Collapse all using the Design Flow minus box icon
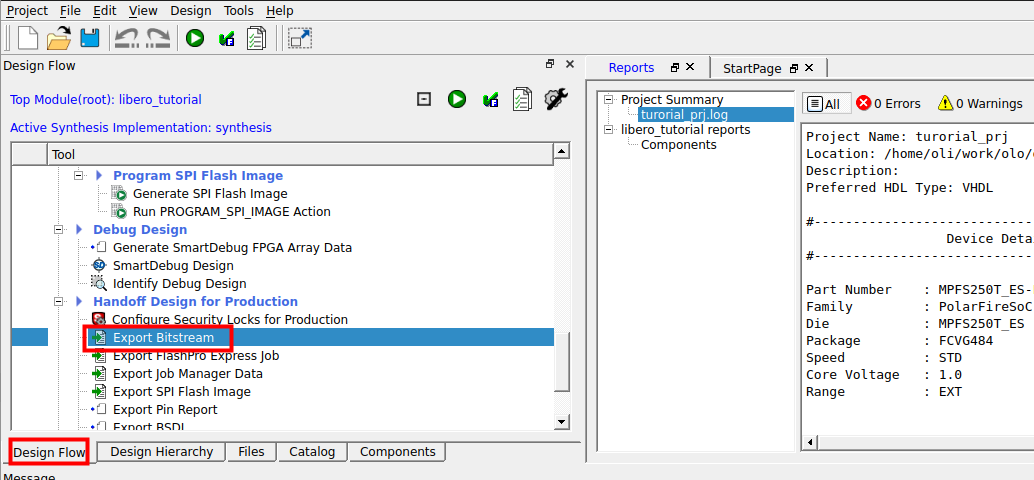Screen dimensions: 1034x480 [425, 100]
